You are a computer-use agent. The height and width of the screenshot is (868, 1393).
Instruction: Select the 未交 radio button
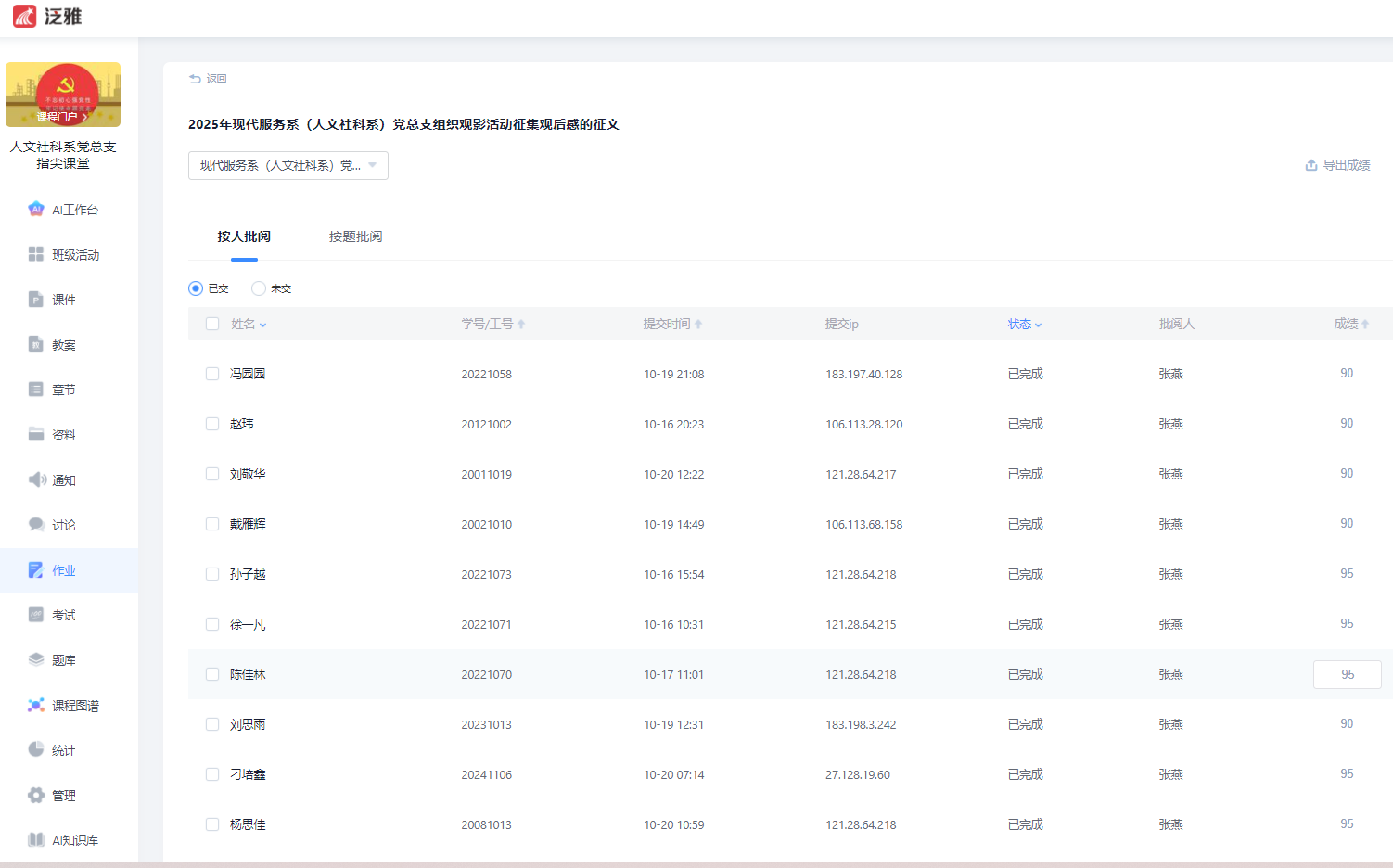[x=259, y=288]
